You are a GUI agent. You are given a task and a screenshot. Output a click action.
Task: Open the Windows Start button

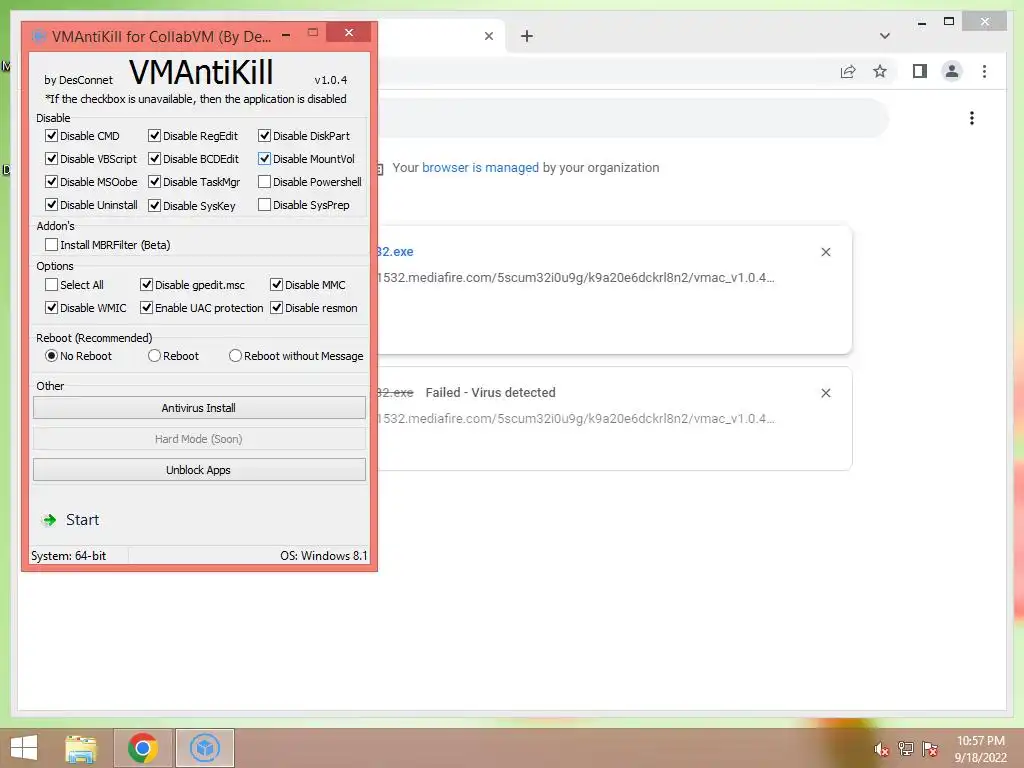point(24,748)
